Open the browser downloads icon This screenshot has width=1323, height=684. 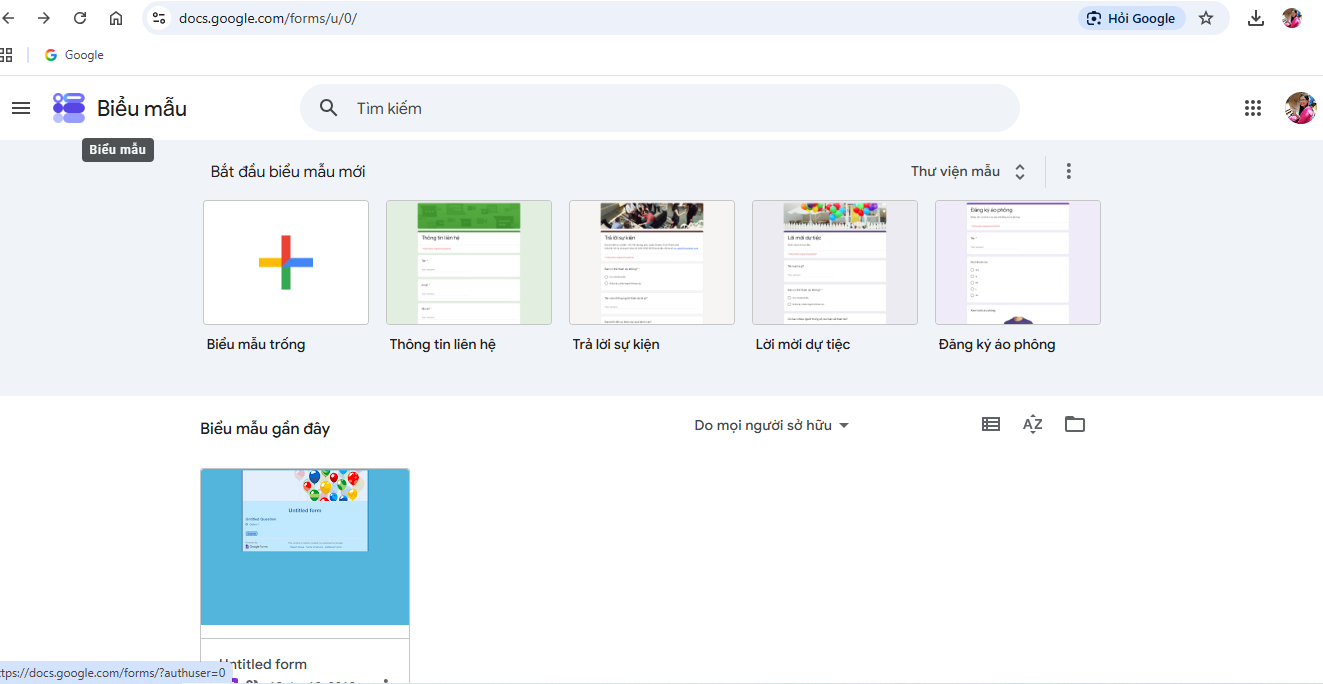point(1256,18)
